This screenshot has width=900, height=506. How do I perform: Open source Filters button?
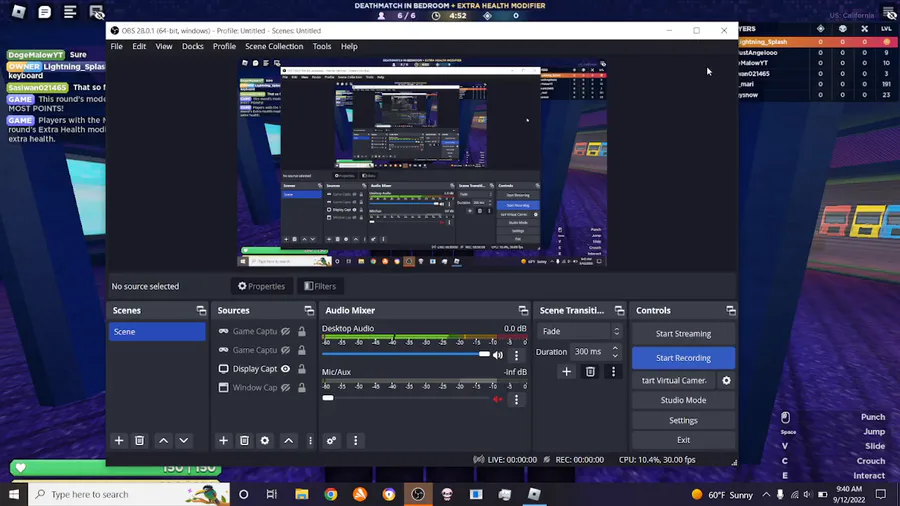[x=320, y=286]
